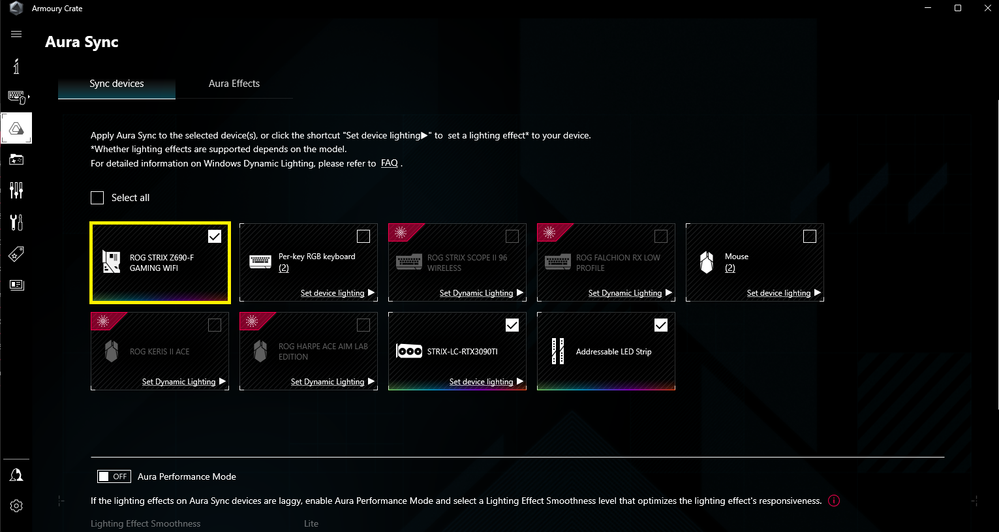
Task: Open the News sidebar icon
Action: click(x=17, y=285)
